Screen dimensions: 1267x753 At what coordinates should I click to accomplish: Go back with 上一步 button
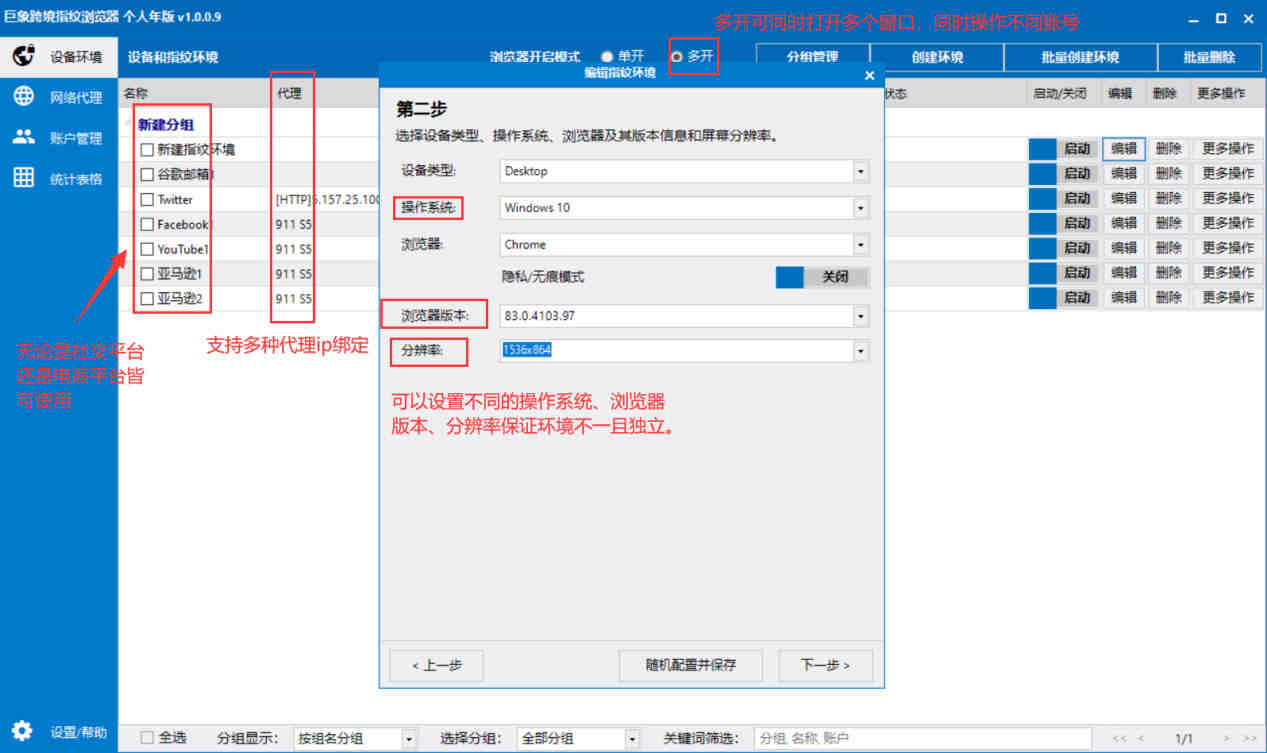point(436,665)
